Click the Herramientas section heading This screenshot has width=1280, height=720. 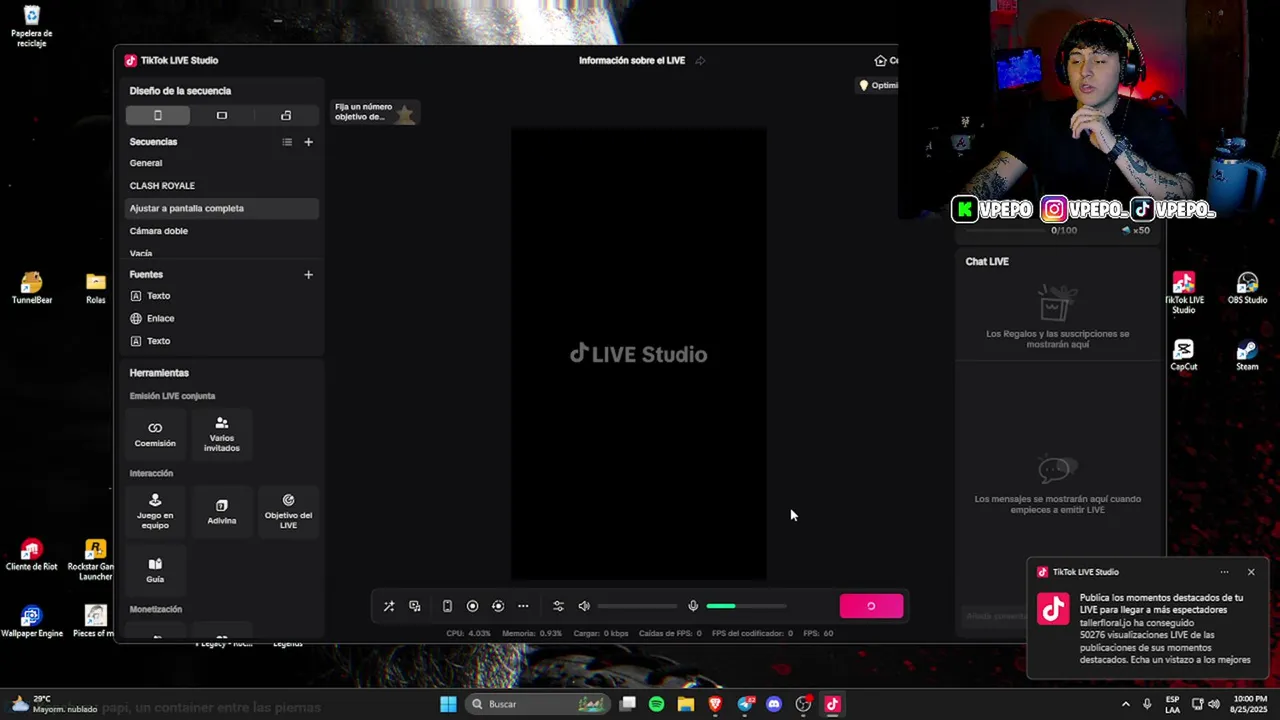coord(159,373)
